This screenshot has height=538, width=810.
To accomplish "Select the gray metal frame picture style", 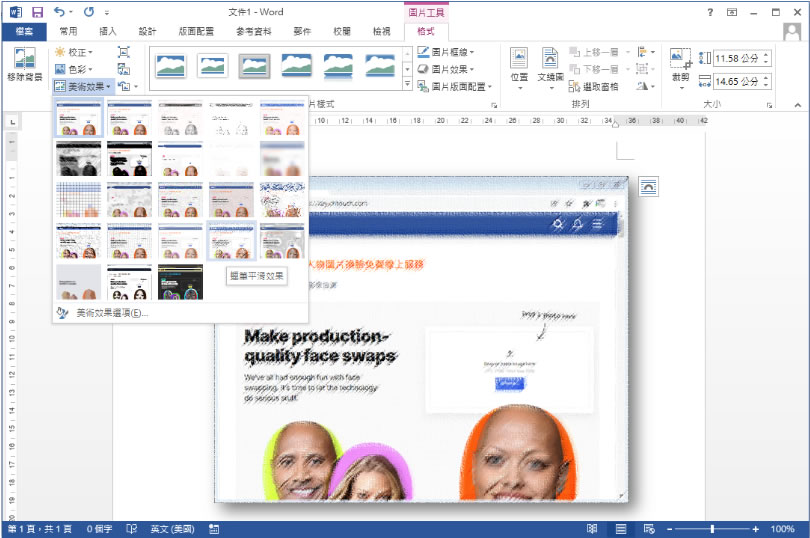I will tap(254, 66).
